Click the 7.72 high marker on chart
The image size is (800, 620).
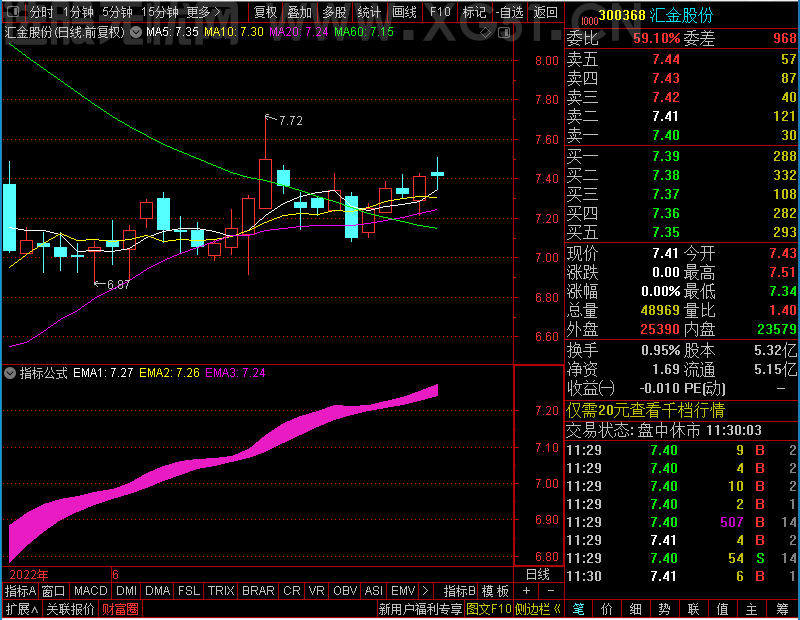290,120
